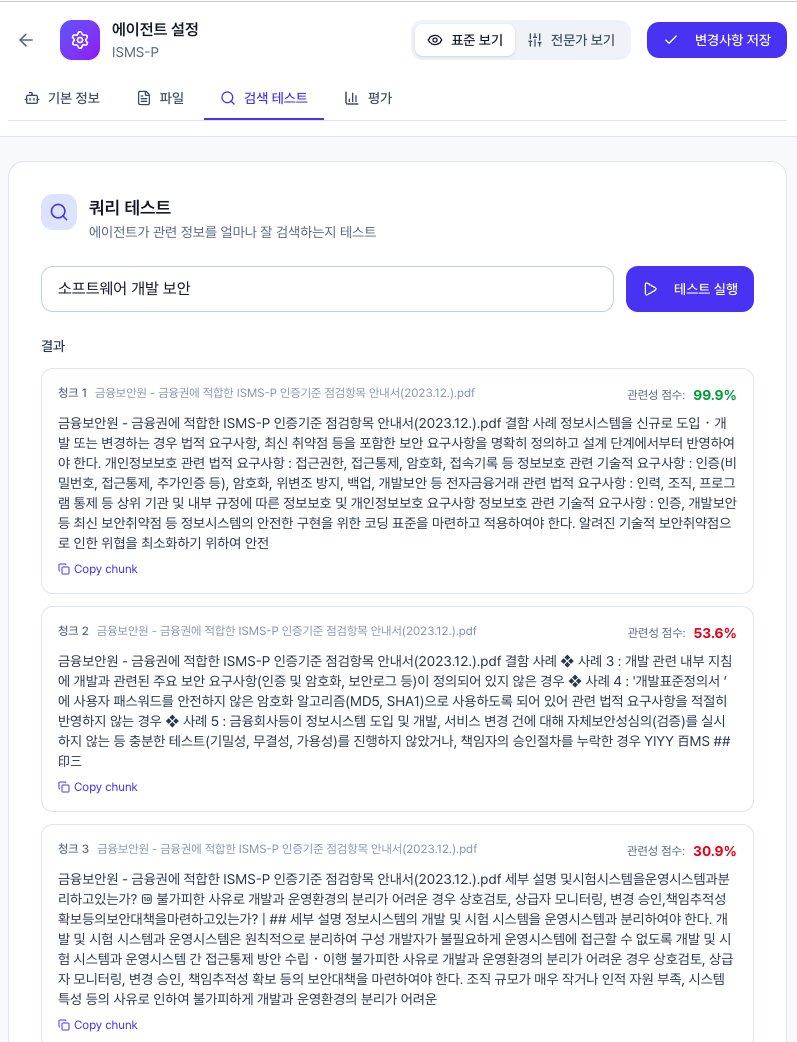Open the 파일 tab
Screen dimensions: 797x1042
(x=159, y=98)
